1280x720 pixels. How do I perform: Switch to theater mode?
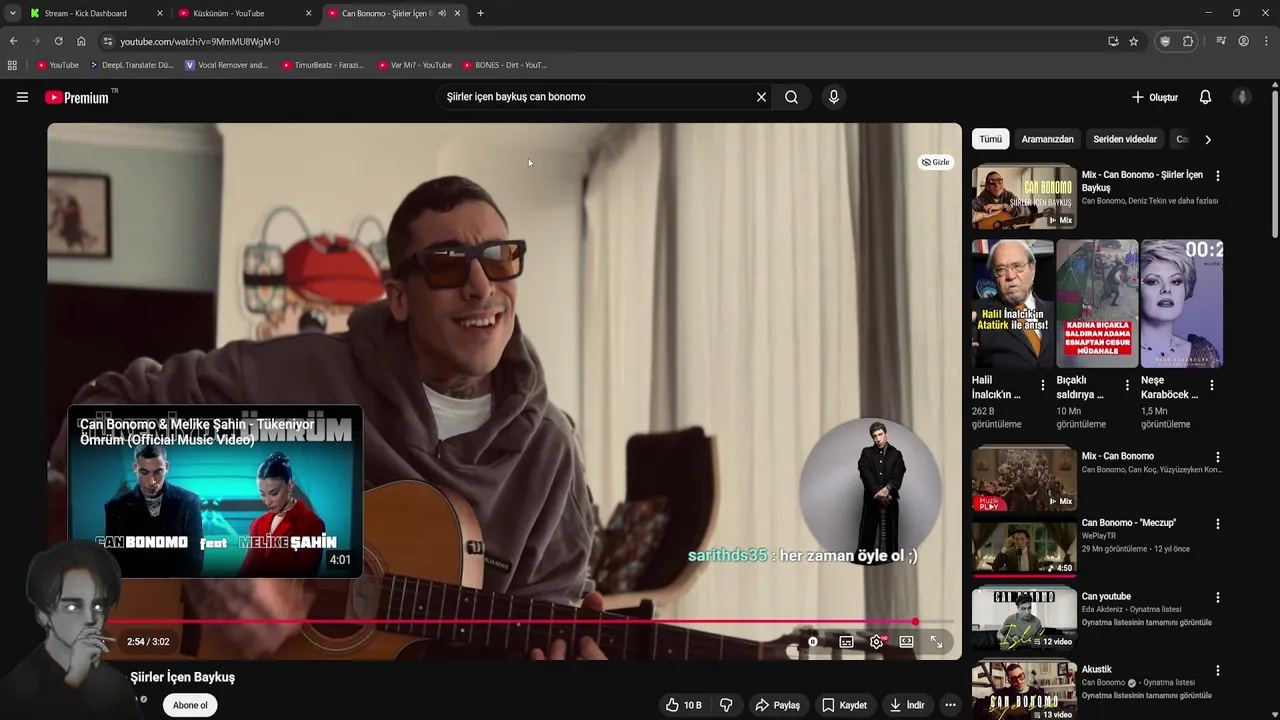[906, 642]
